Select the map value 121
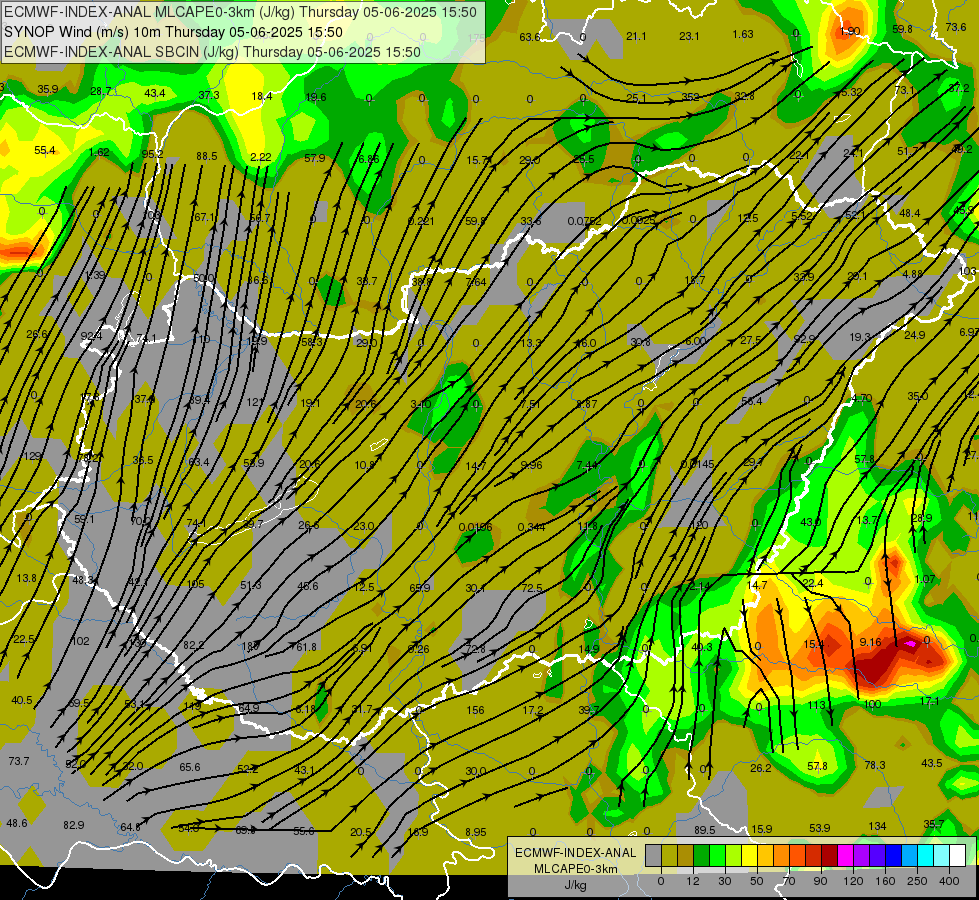The height and width of the screenshot is (900, 979). [x=255, y=402]
